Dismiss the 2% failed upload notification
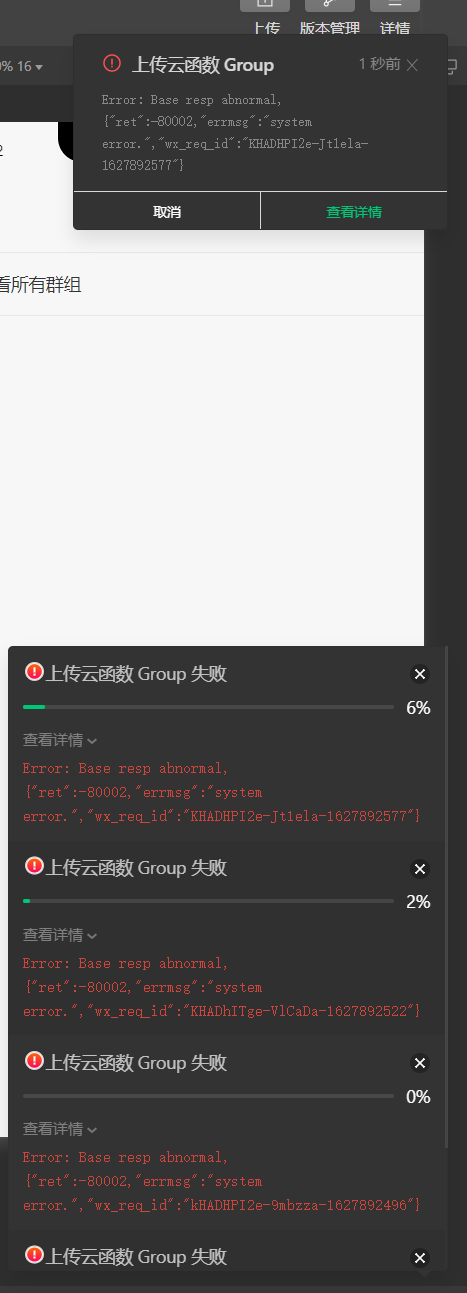This screenshot has height=1293, width=467. [x=420, y=869]
